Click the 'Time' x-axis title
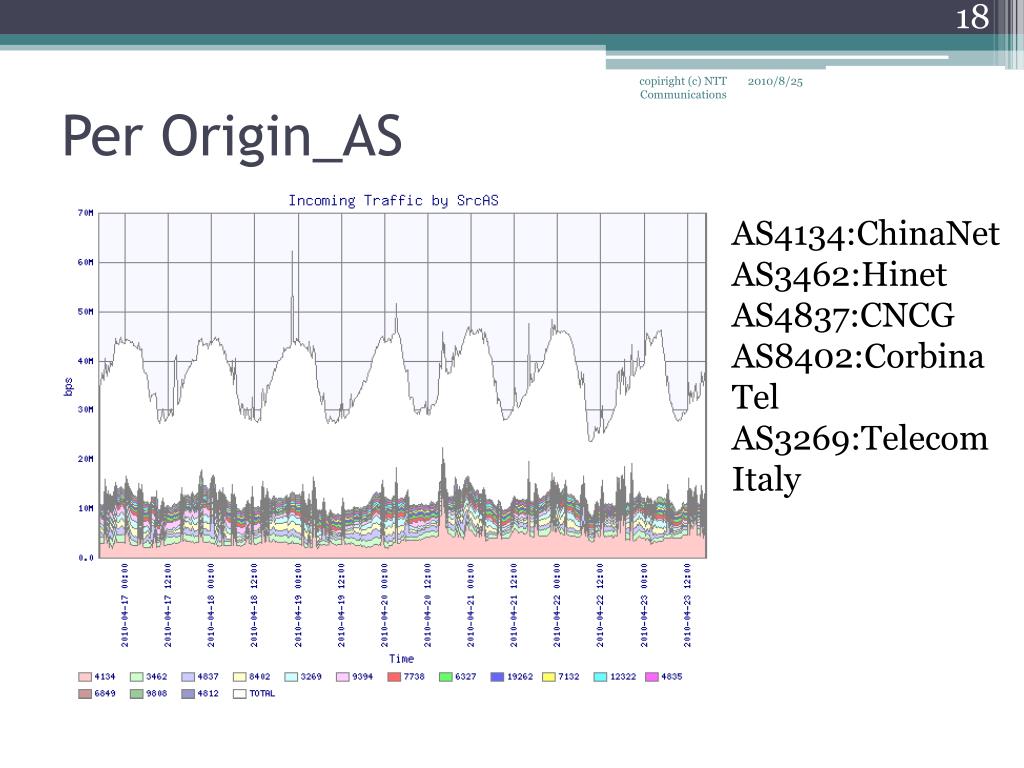Image resolution: width=1024 pixels, height=768 pixels. tap(402, 659)
